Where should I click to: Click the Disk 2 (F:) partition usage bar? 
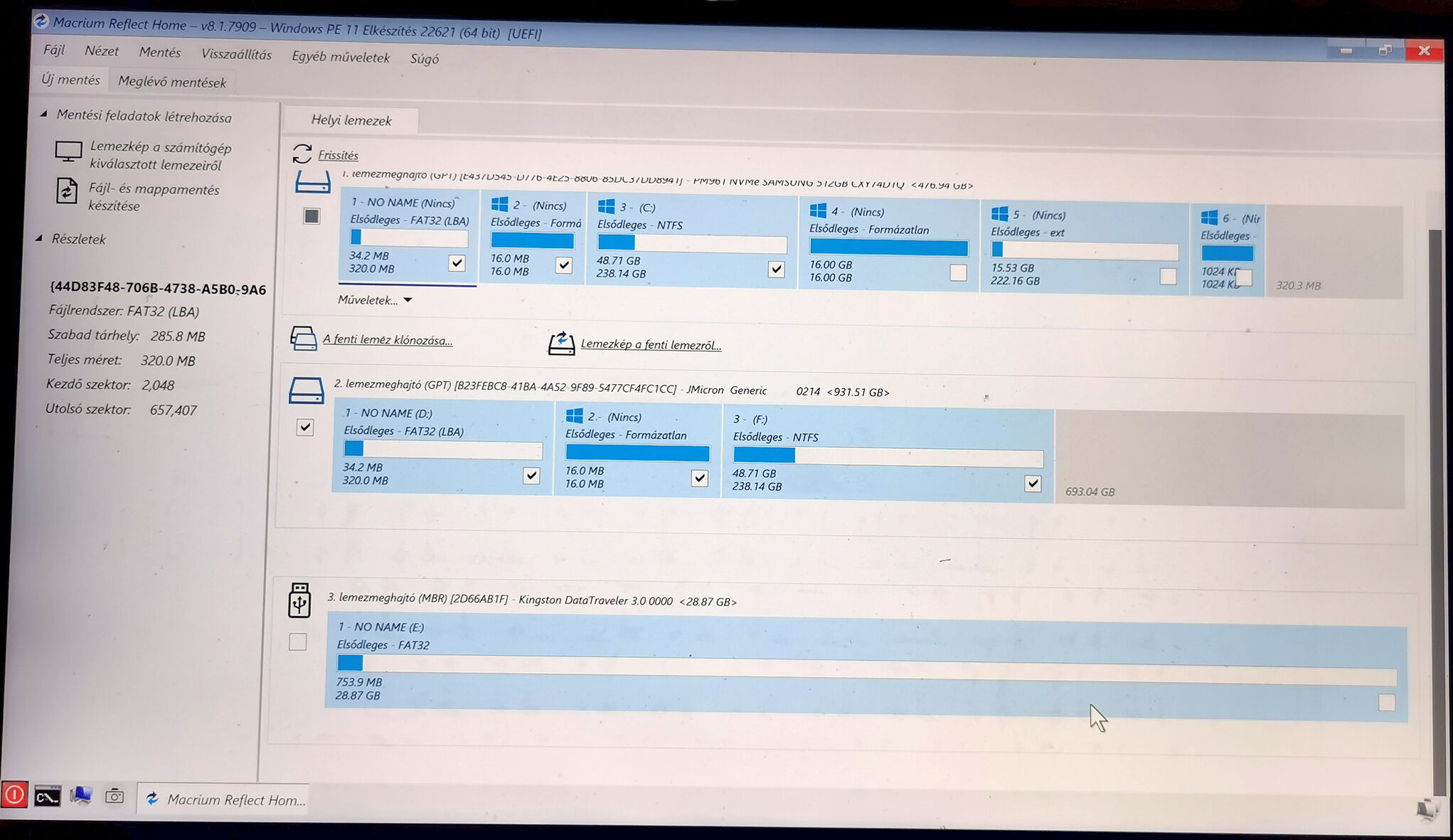pos(888,456)
